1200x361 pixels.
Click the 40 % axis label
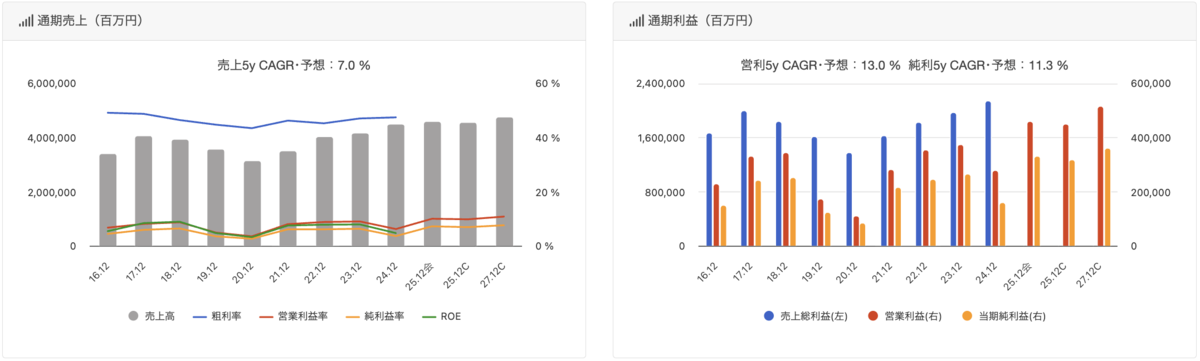click(547, 138)
